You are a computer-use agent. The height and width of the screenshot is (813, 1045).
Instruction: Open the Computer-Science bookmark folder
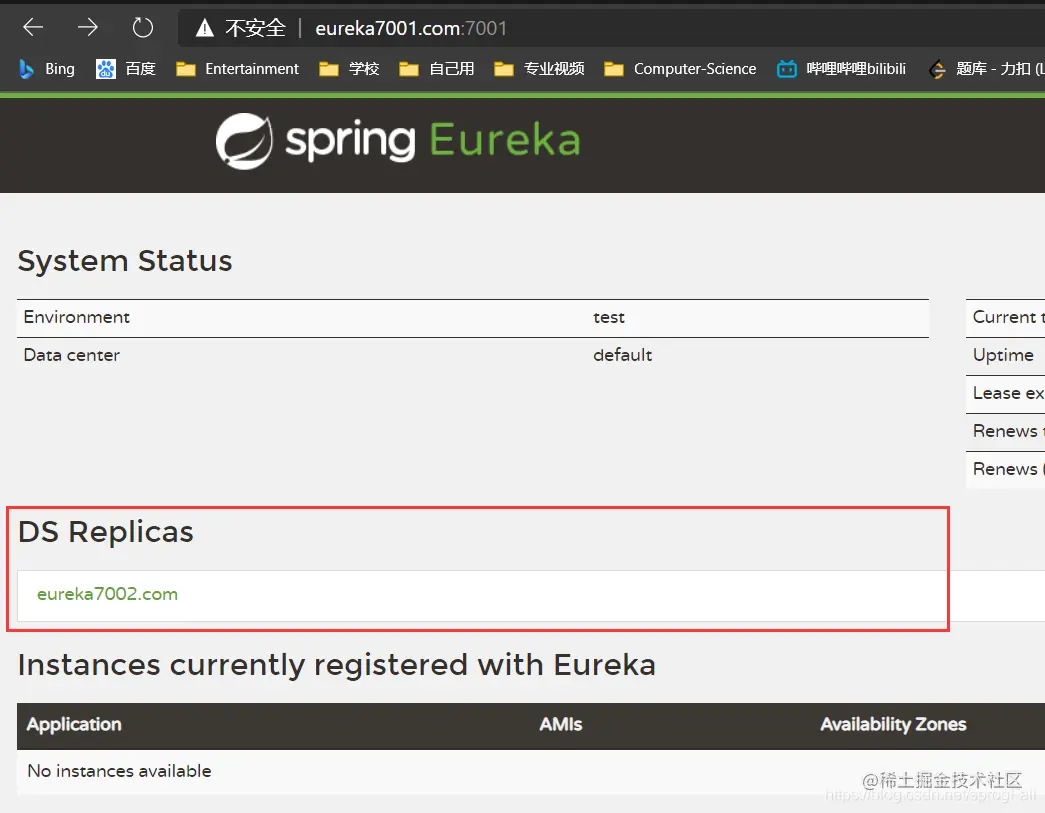click(x=680, y=69)
